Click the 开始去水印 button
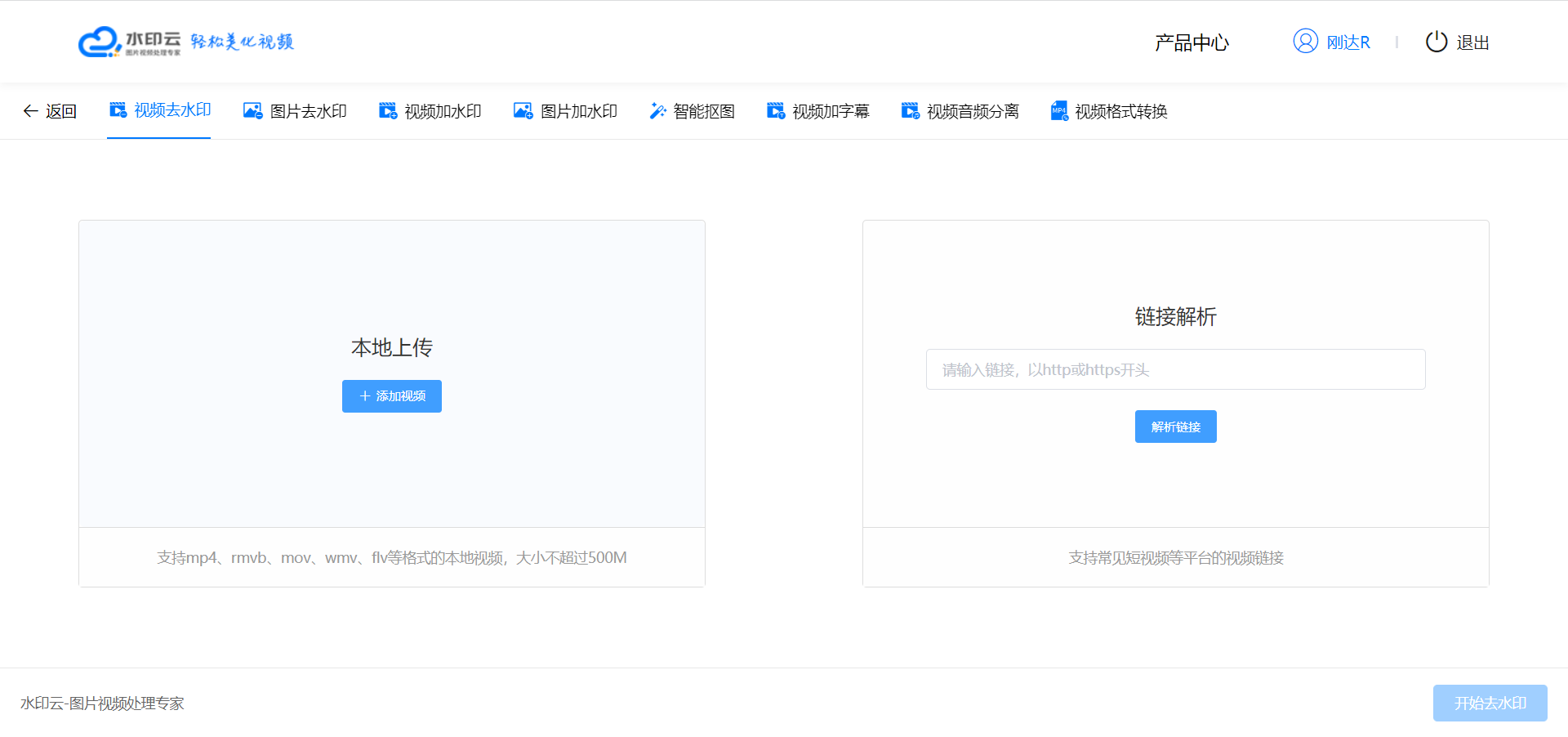The image size is (1568, 737). 1490,703
